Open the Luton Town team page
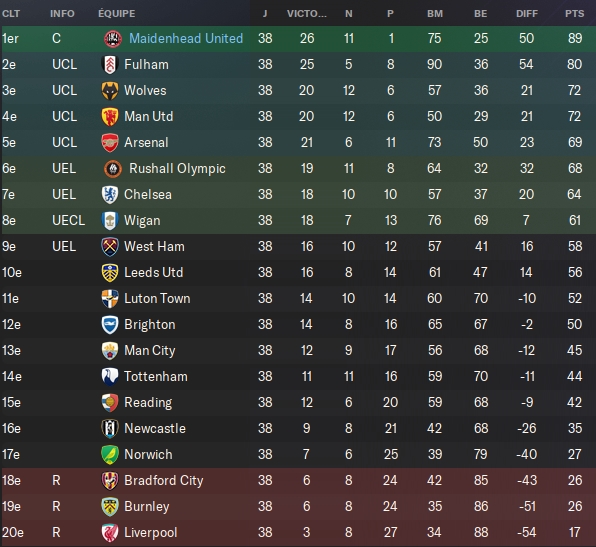The height and width of the screenshot is (547, 596). [x=157, y=298]
